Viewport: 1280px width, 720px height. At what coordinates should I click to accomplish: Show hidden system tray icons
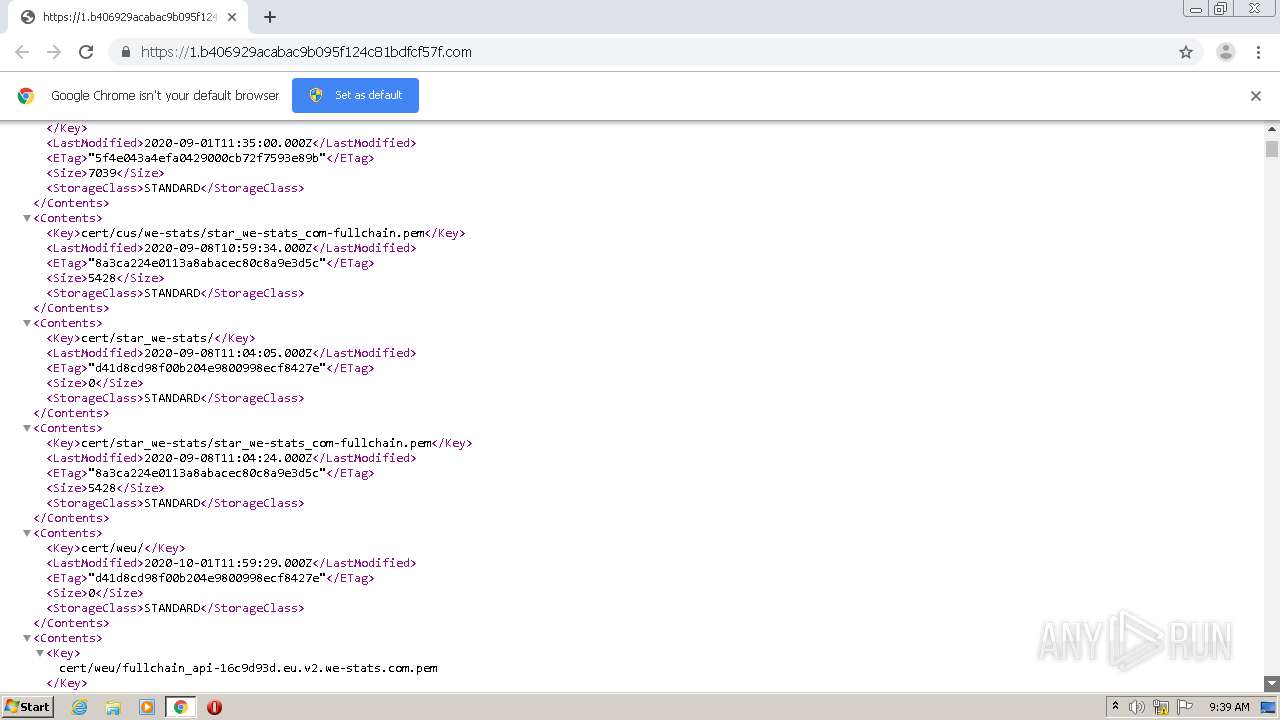[1115, 707]
